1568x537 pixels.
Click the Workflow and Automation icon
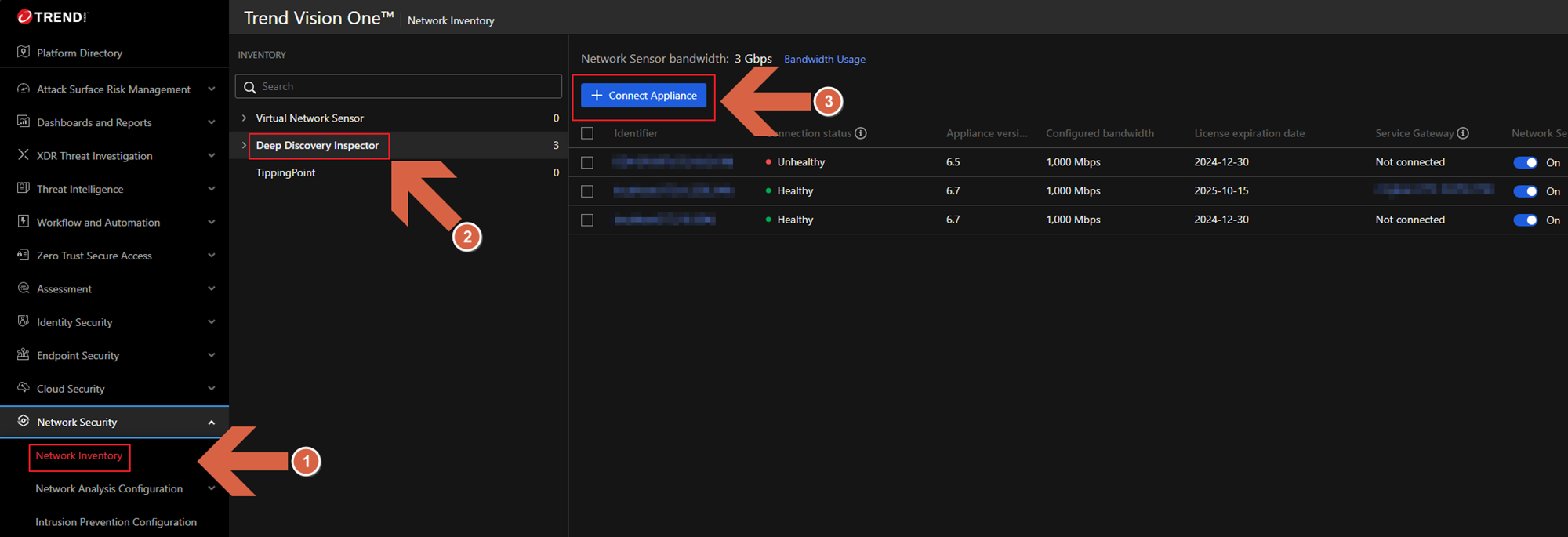[x=24, y=222]
